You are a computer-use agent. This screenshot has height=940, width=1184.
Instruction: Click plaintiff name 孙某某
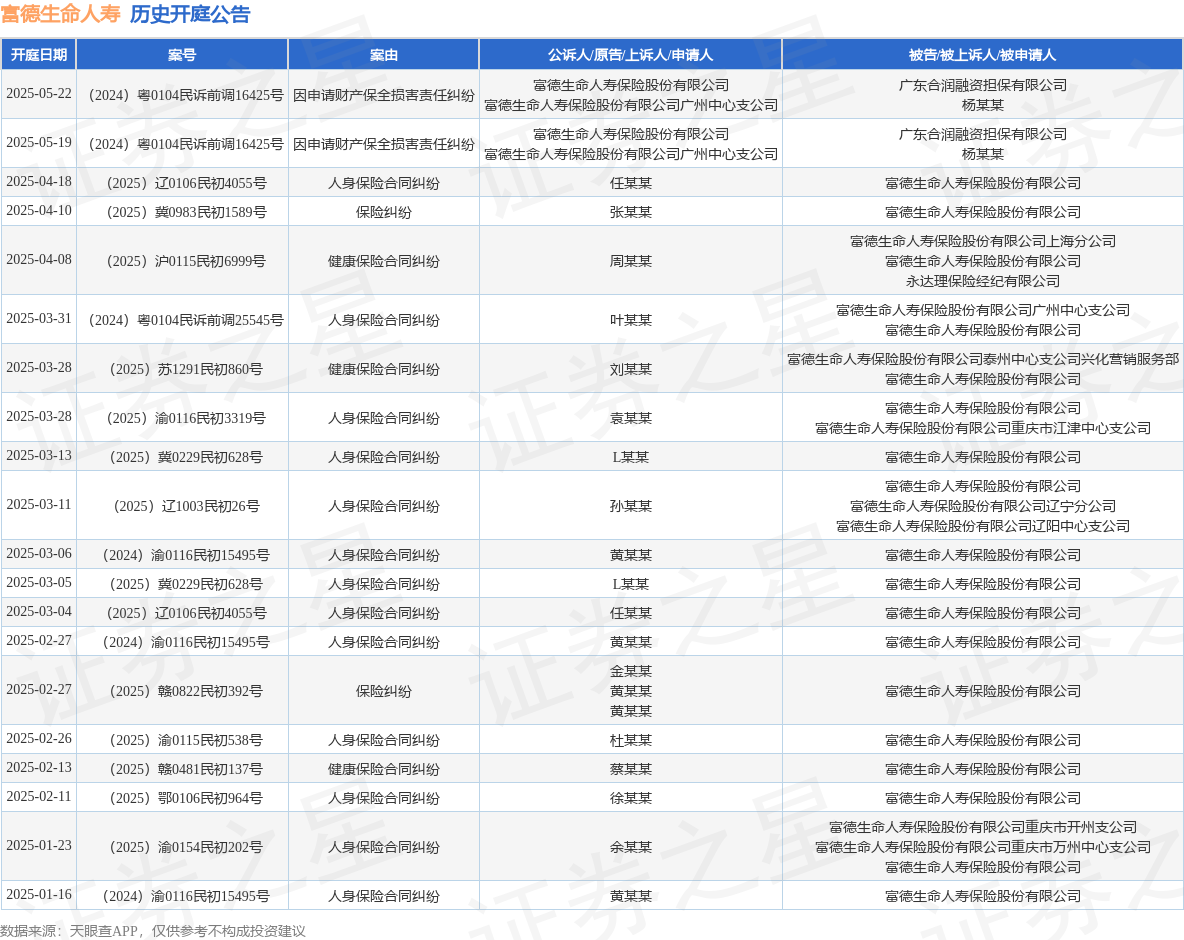click(631, 507)
